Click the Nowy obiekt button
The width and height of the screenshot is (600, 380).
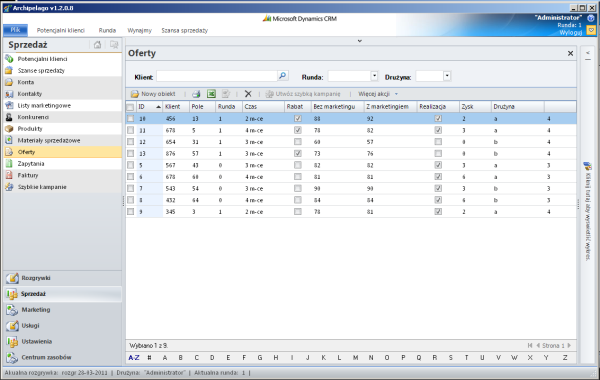click(153, 94)
